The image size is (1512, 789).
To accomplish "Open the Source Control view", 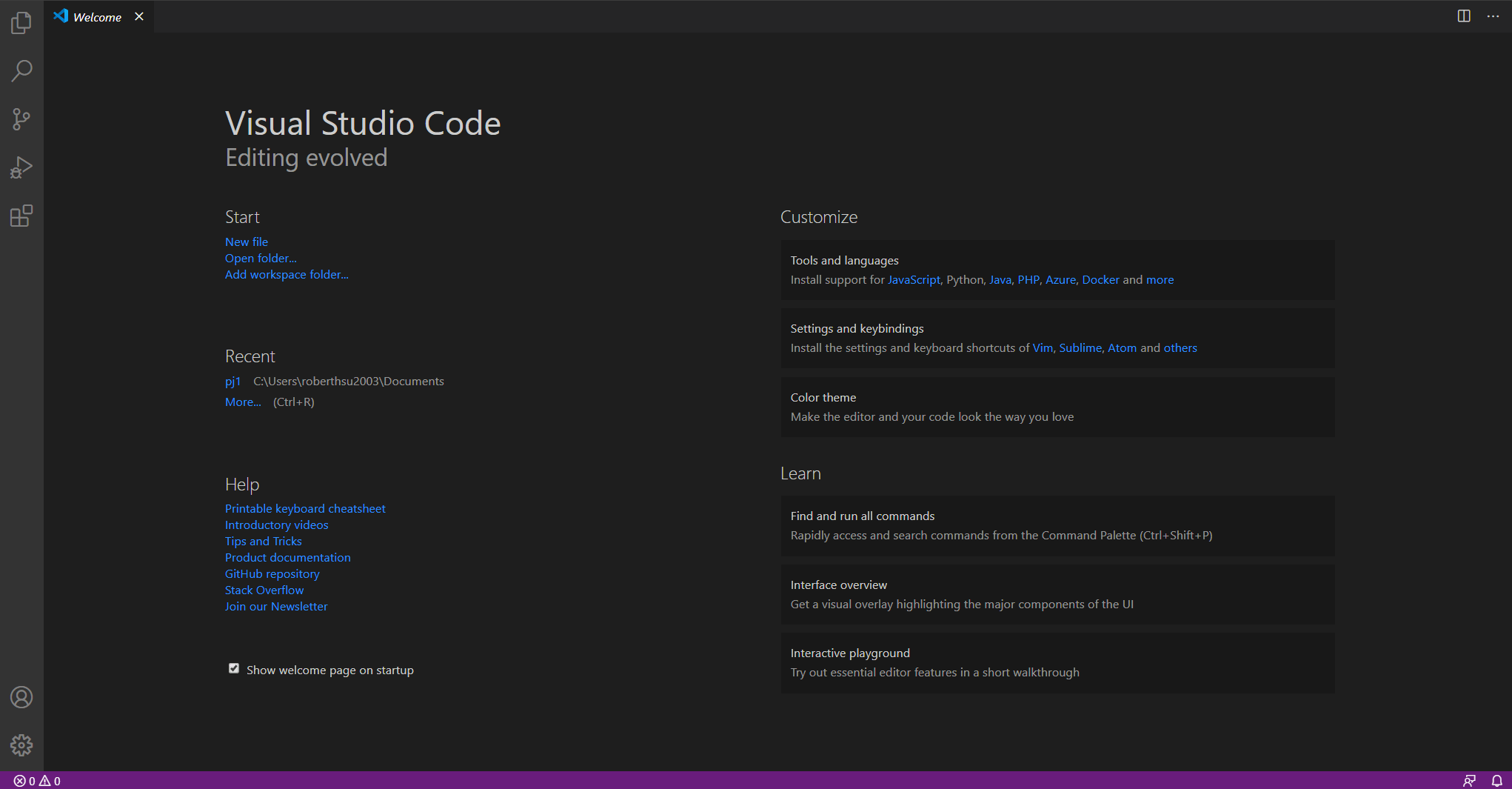I will pyautogui.click(x=21, y=119).
